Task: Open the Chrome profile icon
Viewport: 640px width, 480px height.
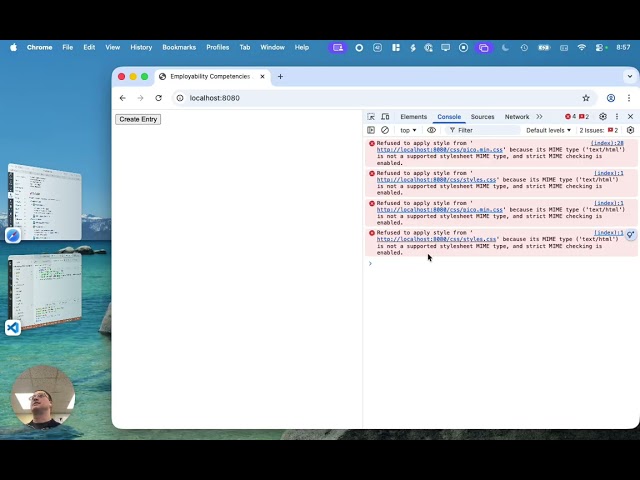Action: coord(610,98)
